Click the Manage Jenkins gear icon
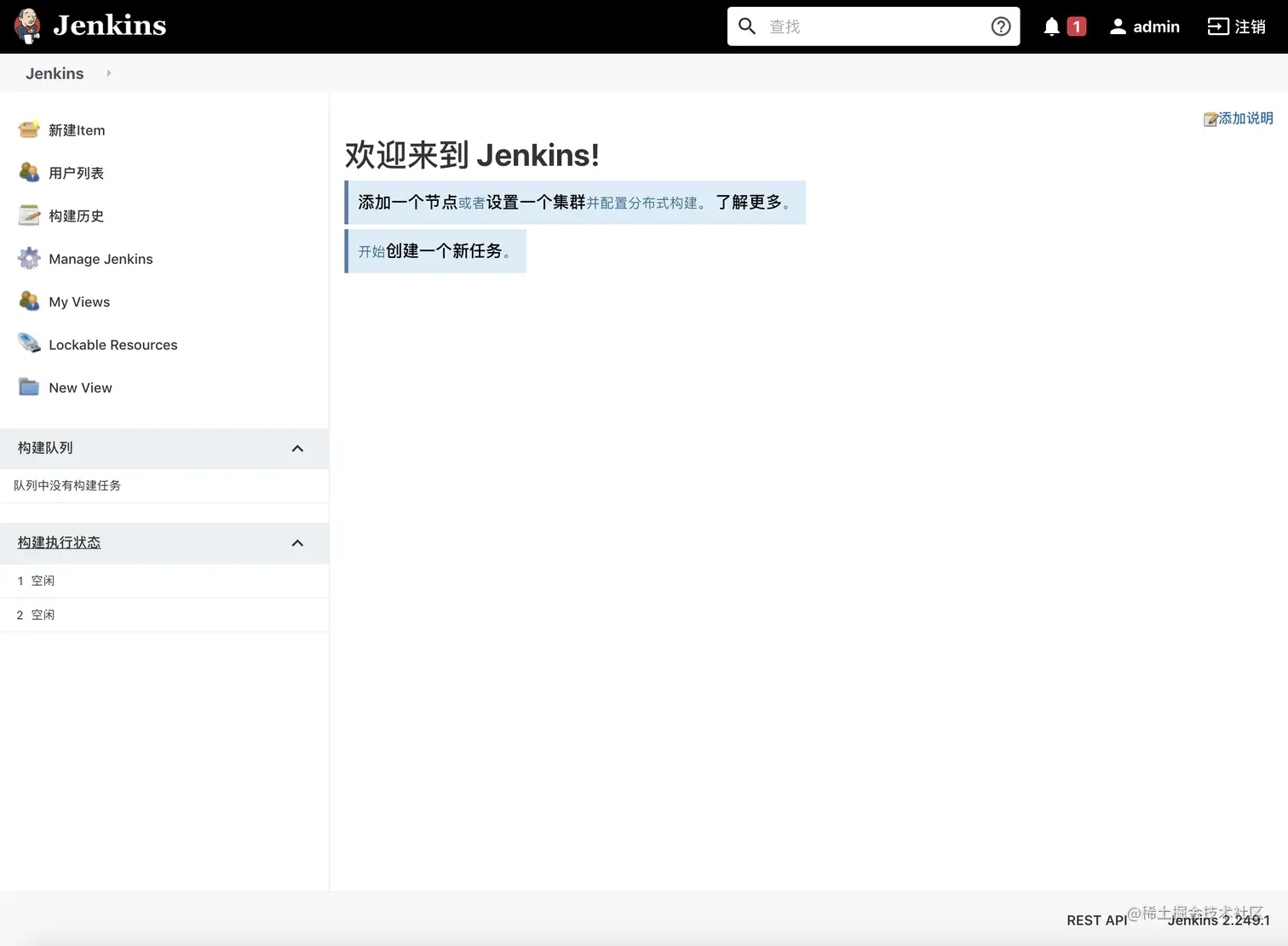The height and width of the screenshot is (946, 1288). pyautogui.click(x=29, y=258)
